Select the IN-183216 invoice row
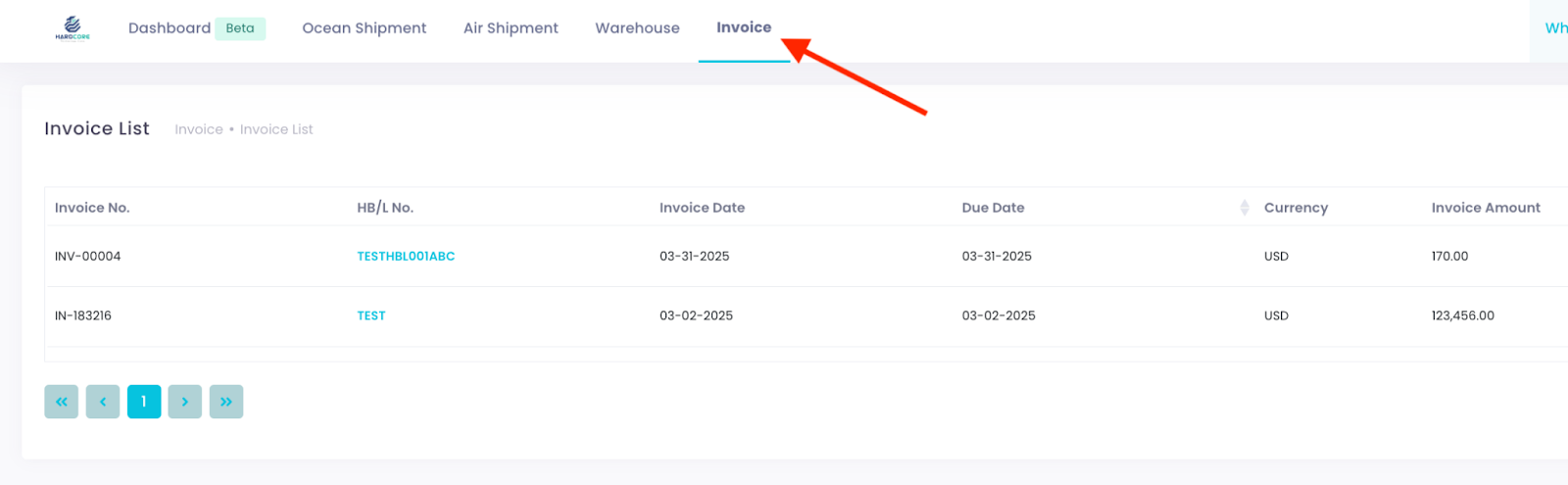This screenshot has height=485, width=1568. click(83, 316)
